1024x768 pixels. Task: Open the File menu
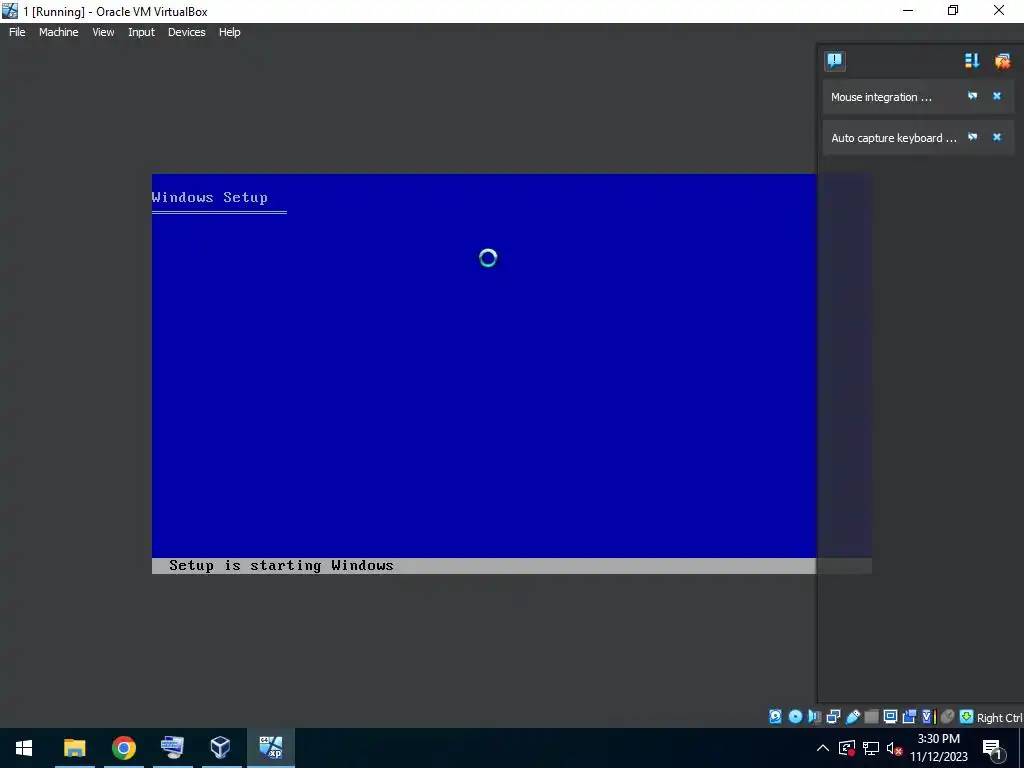(17, 32)
